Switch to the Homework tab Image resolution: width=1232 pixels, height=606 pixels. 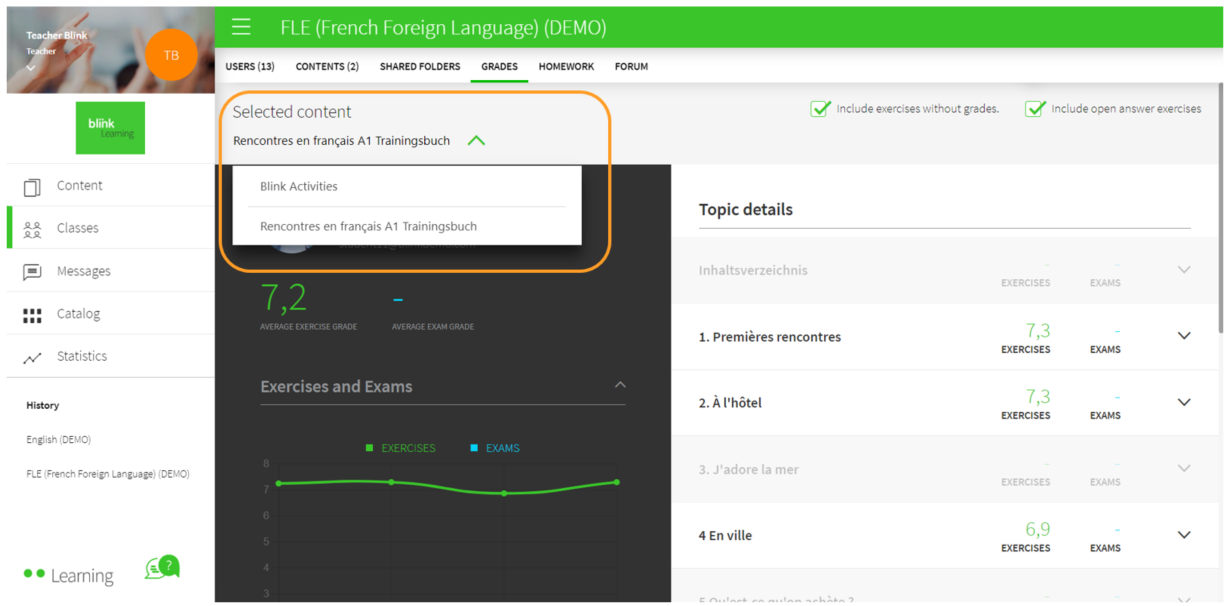coord(566,66)
